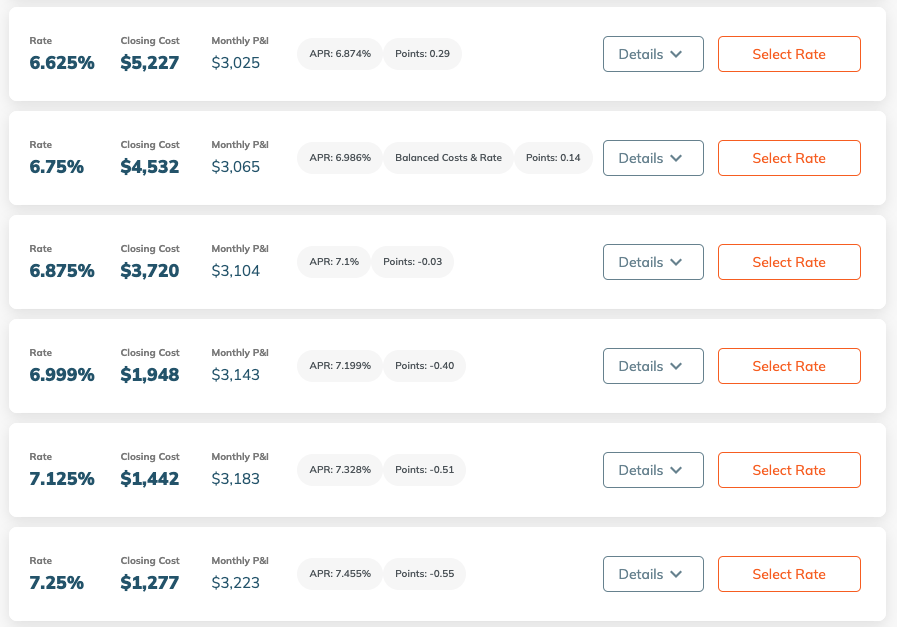Pick Select Rate for 7.25% loan
The width and height of the screenshot is (897, 627).
[x=789, y=574]
